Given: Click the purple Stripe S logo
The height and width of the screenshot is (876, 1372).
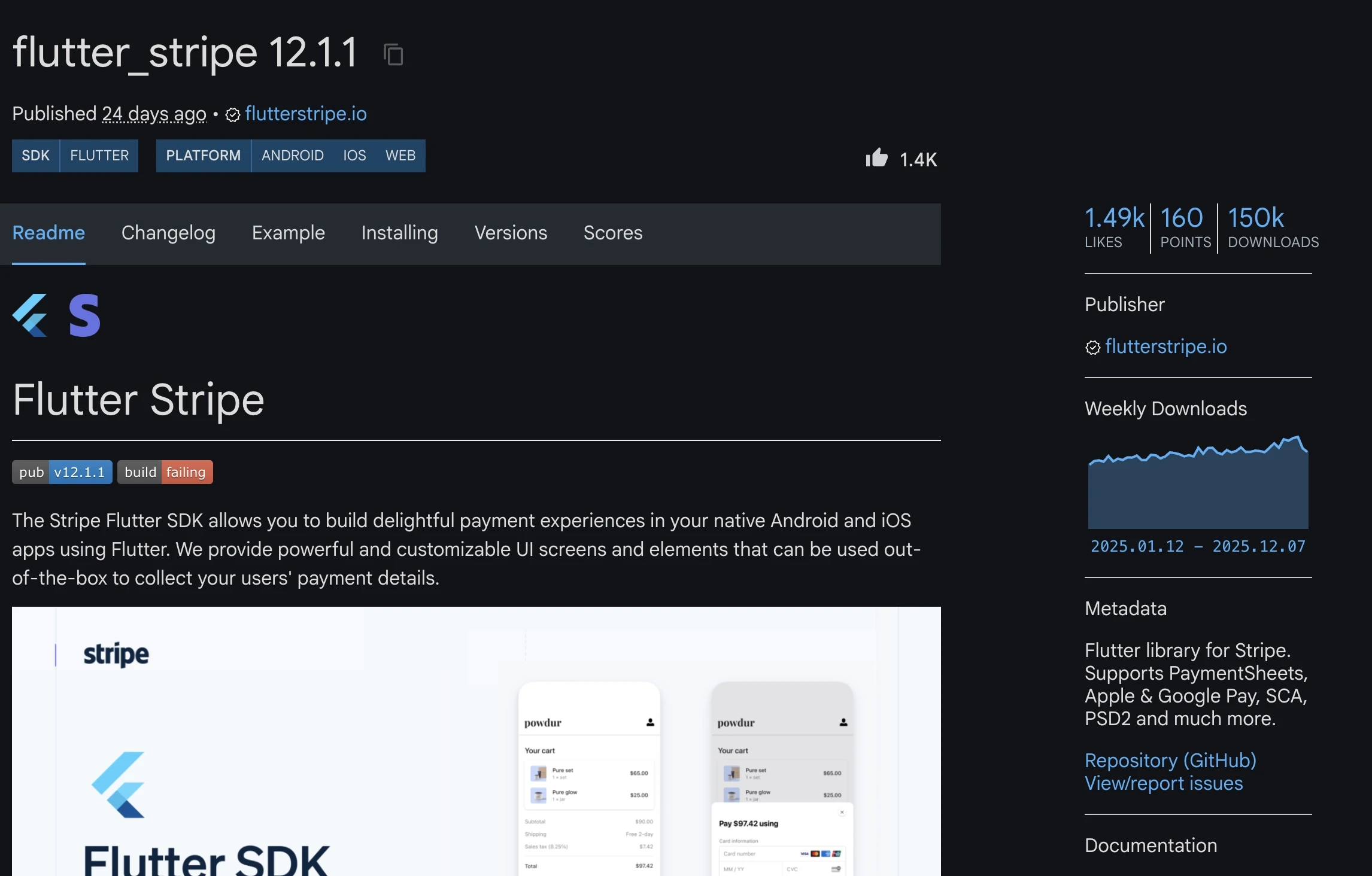Looking at the screenshot, I should (84, 315).
